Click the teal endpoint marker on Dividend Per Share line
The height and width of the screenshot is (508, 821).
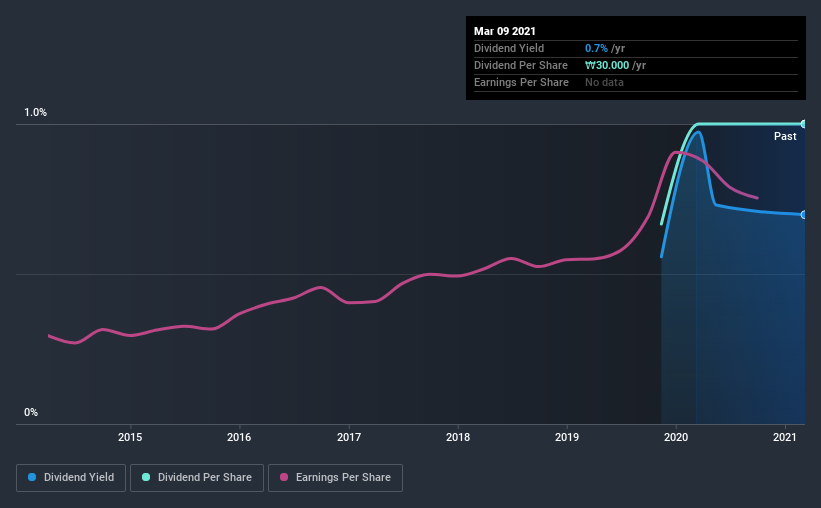[x=803, y=124]
